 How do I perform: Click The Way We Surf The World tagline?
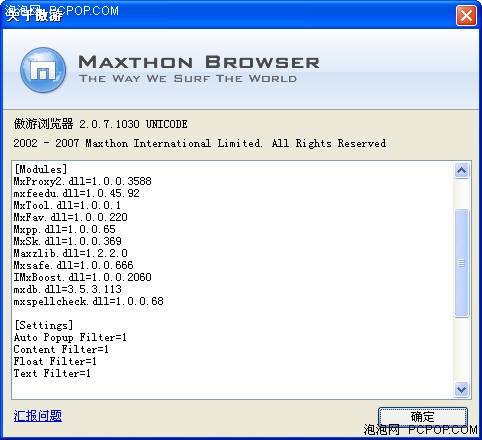point(188,79)
